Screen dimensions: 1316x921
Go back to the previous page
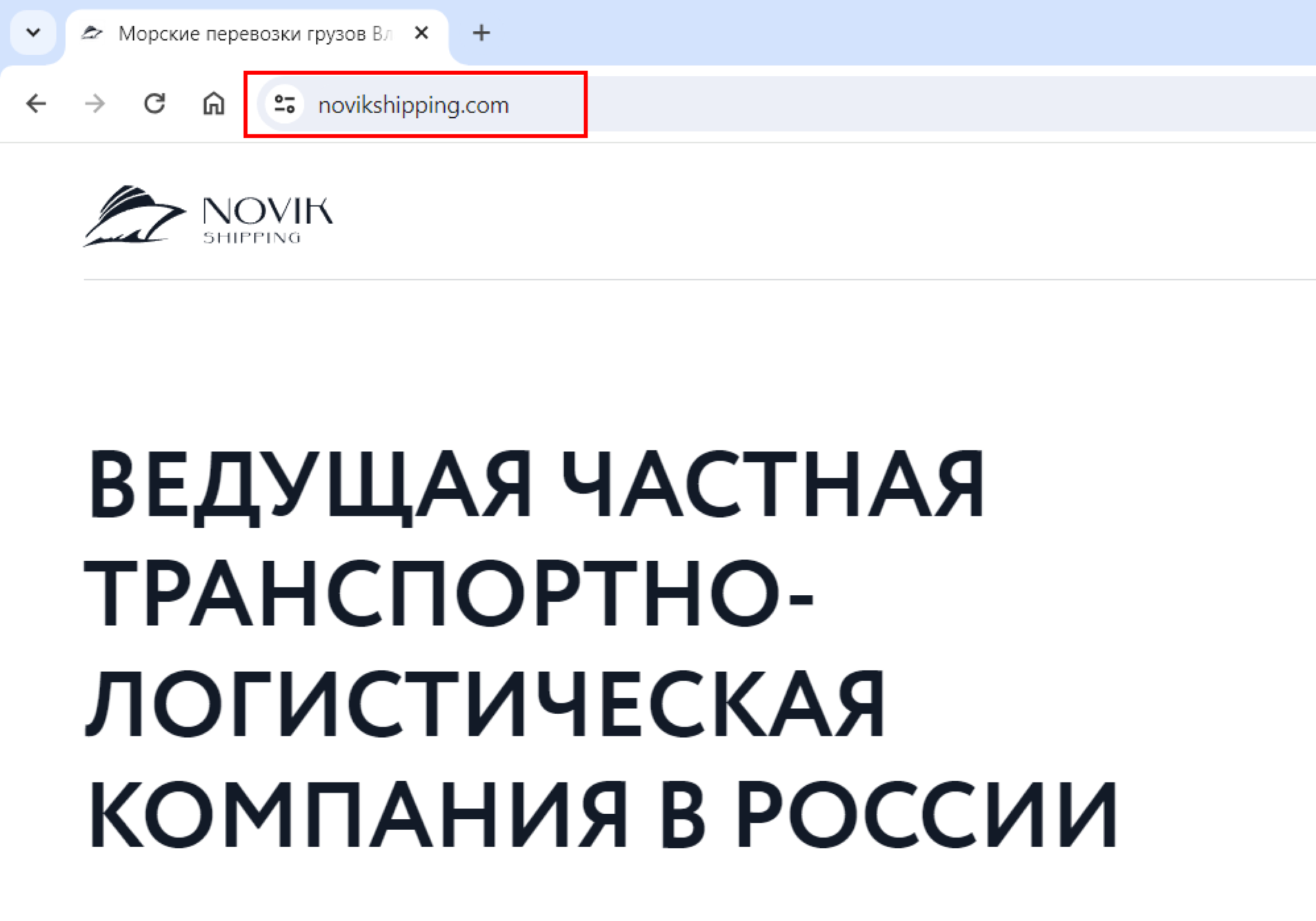point(36,104)
